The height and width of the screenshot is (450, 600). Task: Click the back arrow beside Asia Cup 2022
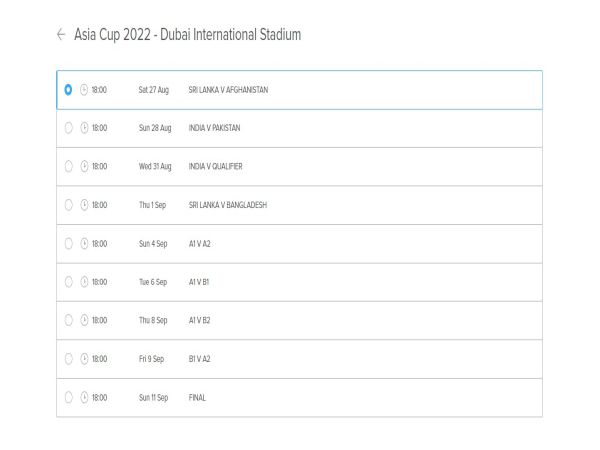(61, 34)
